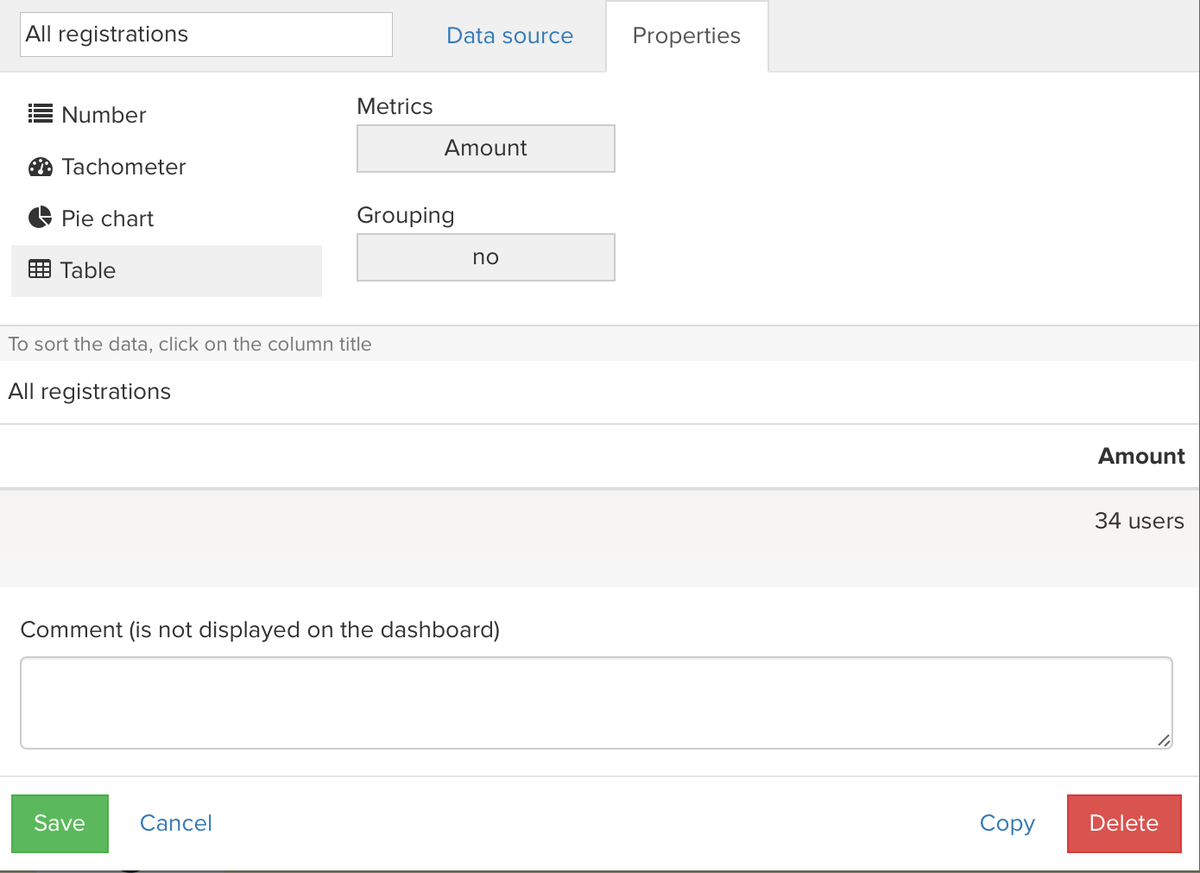Image resolution: width=1200 pixels, height=873 pixels.
Task: Click the sort data hint text
Action: [x=190, y=344]
